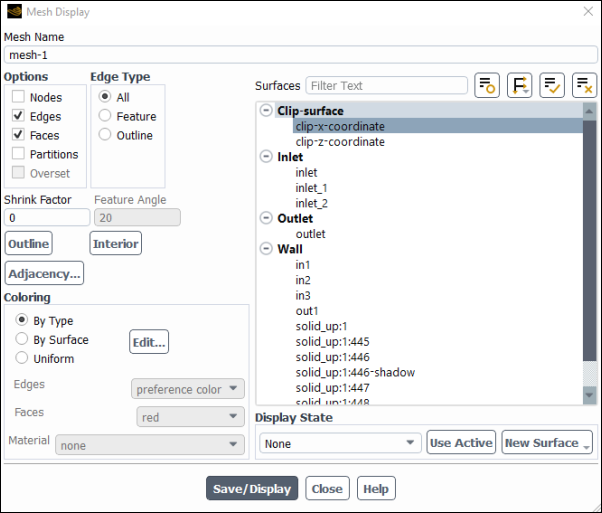The width and height of the screenshot is (602, 513).
Task: Choose Uniform coloring radio button
Action: tap(22, 358)
